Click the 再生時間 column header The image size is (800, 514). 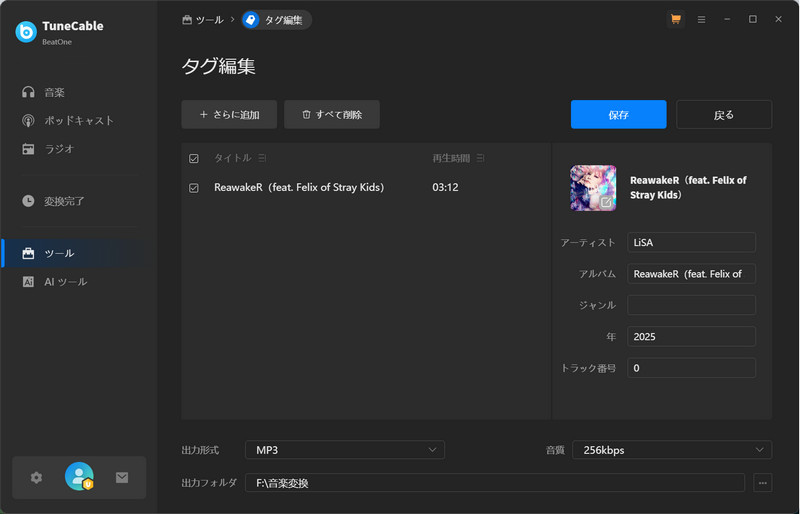[451, 158]
